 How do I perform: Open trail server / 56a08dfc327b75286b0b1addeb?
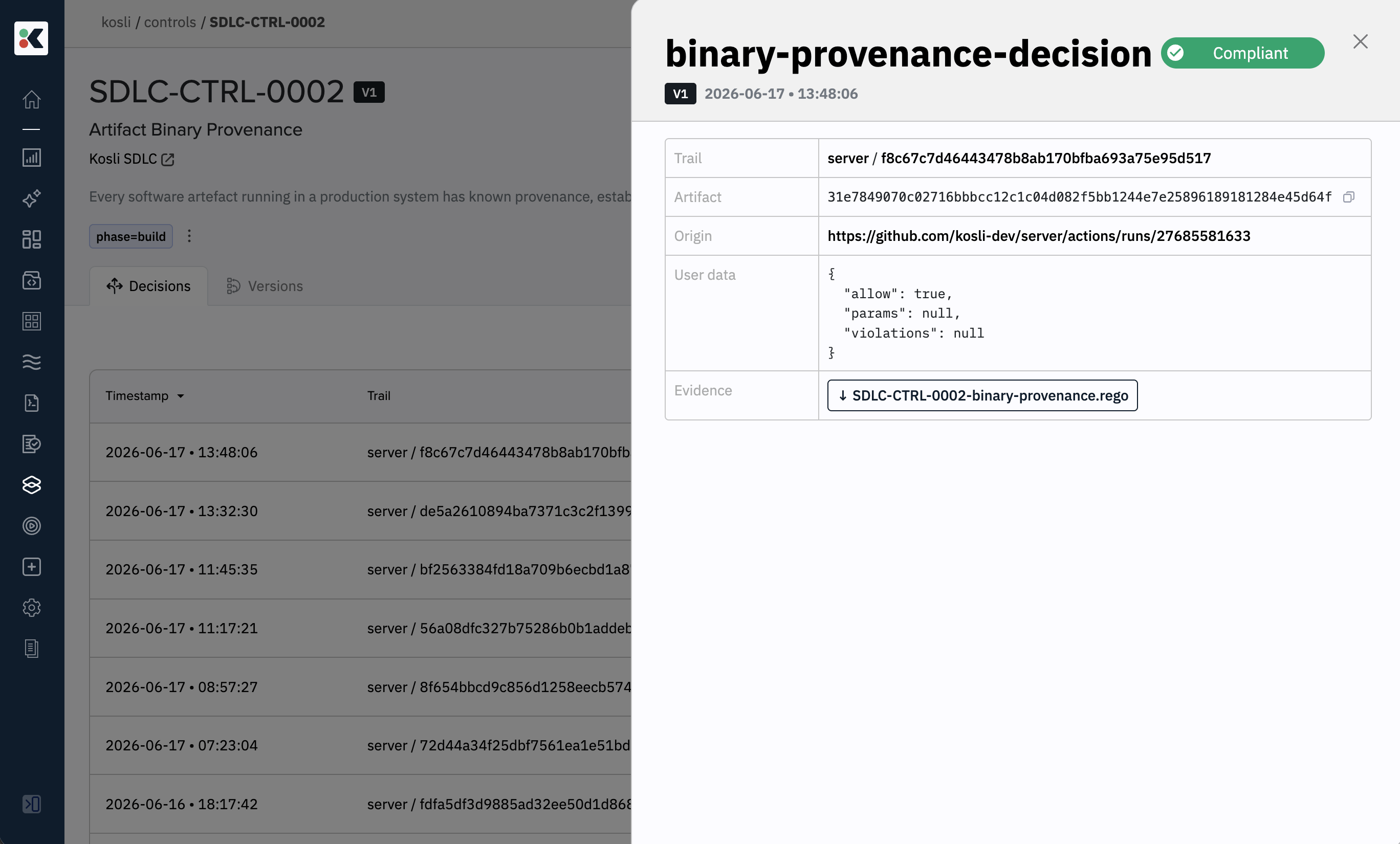(x=499, y=628)
